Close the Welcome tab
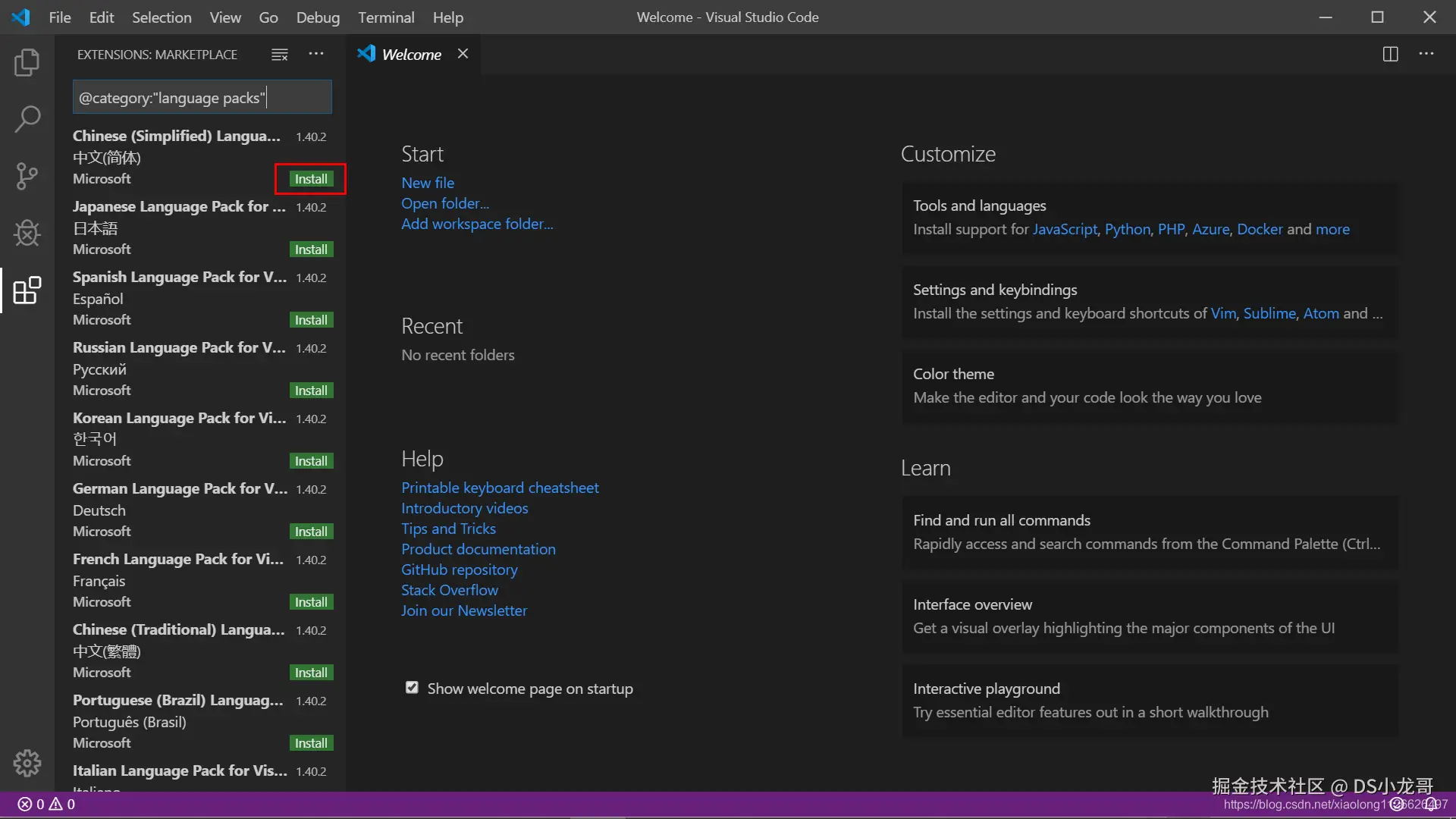Image resolution: width=1456 pixels, height=819 pixels. [x=463, y=54]
